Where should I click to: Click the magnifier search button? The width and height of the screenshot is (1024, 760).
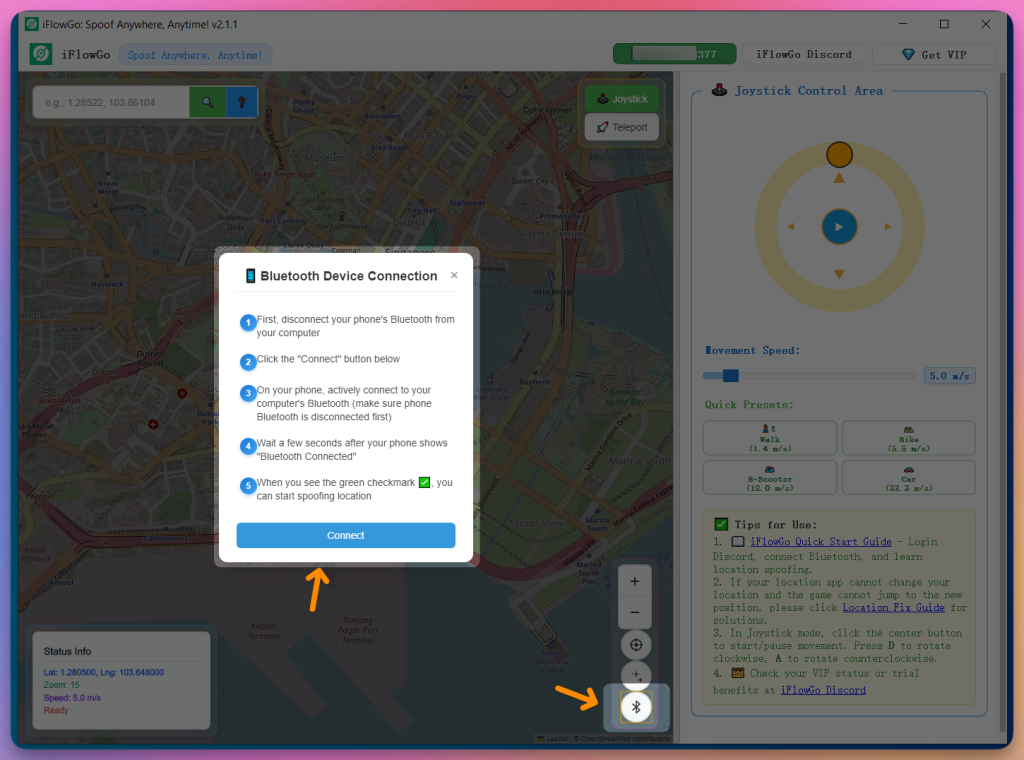click(x=208, y=103)
